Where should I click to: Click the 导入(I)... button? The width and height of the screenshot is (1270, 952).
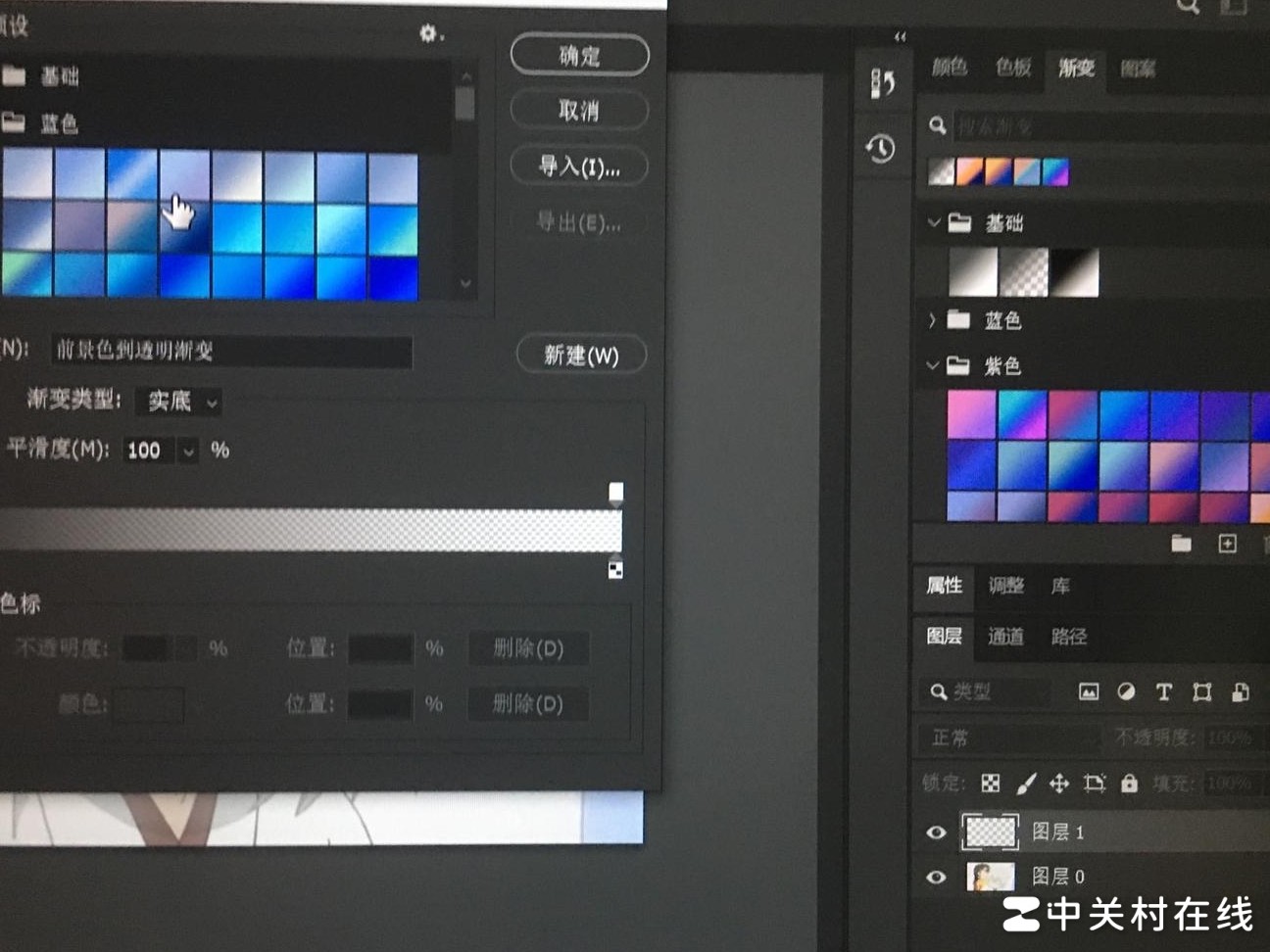(579, 167)
